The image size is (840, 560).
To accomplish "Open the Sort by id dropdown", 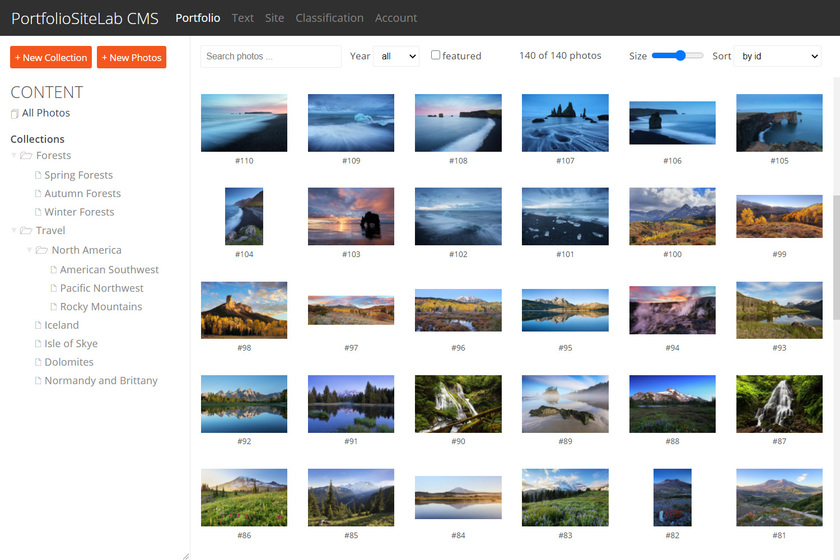I will pos(779,56).
